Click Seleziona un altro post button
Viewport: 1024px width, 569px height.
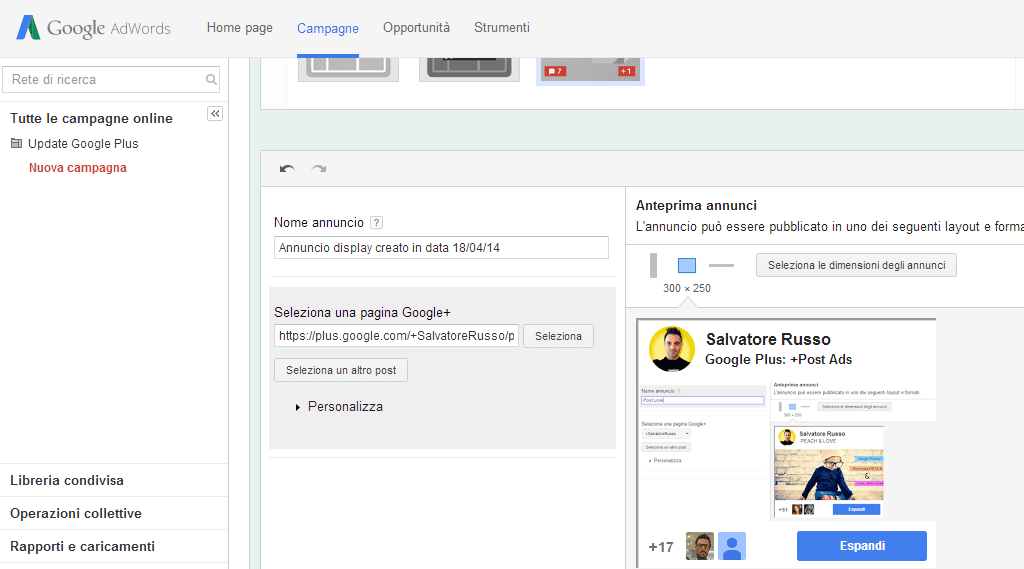(341, 370)
